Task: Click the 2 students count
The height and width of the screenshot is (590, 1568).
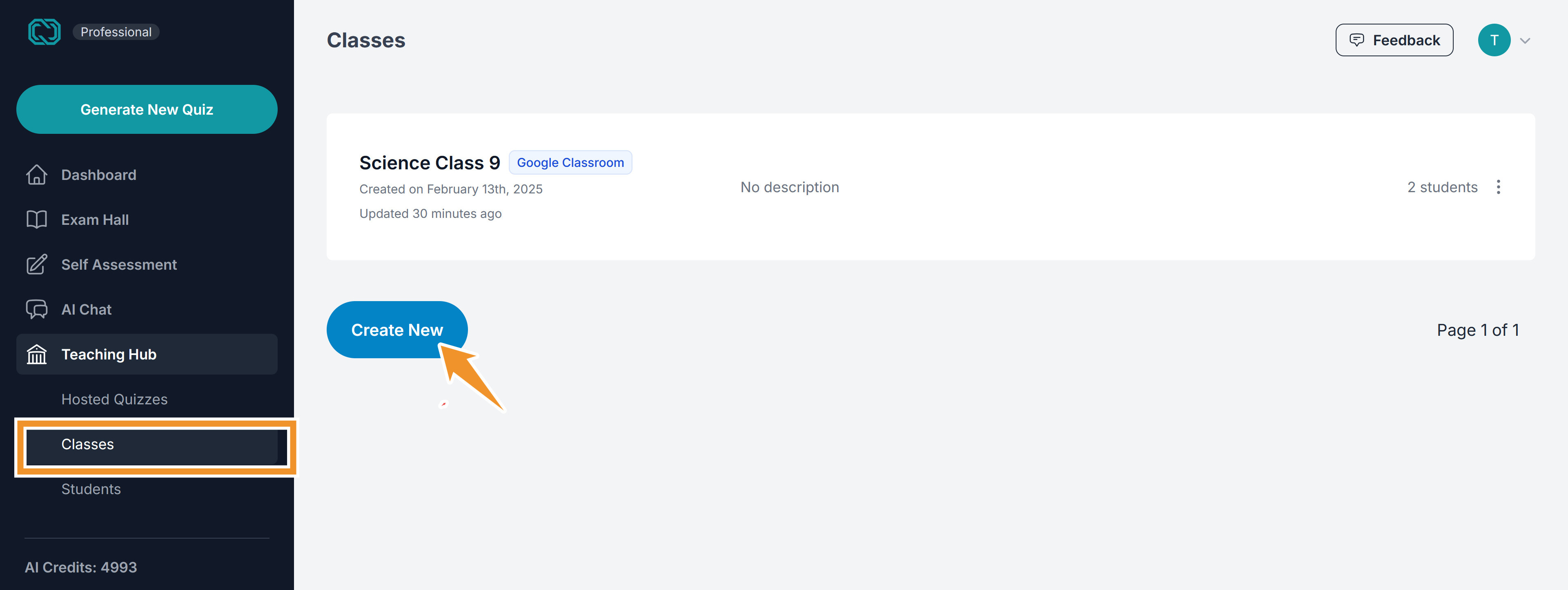Action: (1442, 187)
